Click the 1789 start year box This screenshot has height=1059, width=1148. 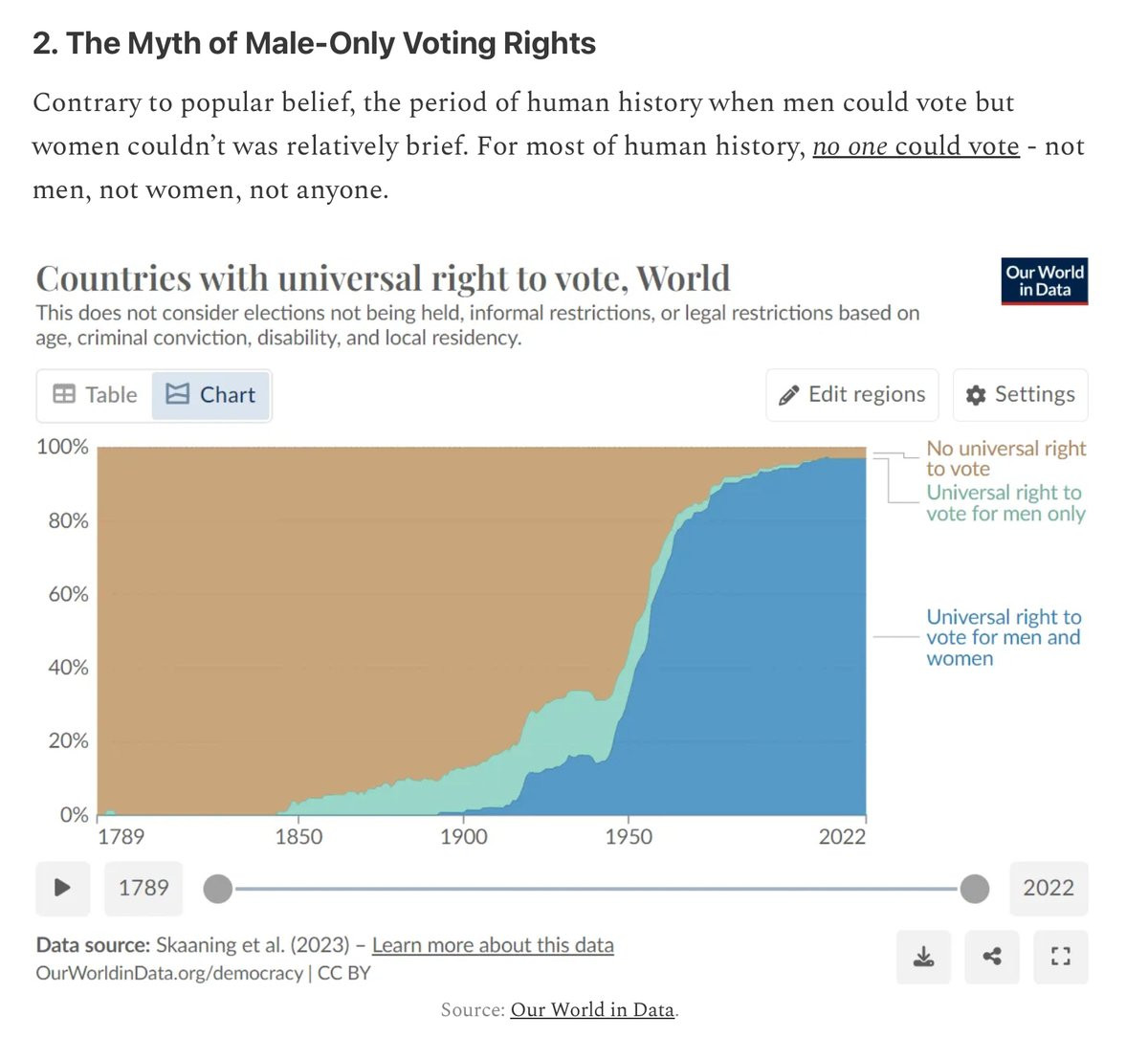coord(143,888)
